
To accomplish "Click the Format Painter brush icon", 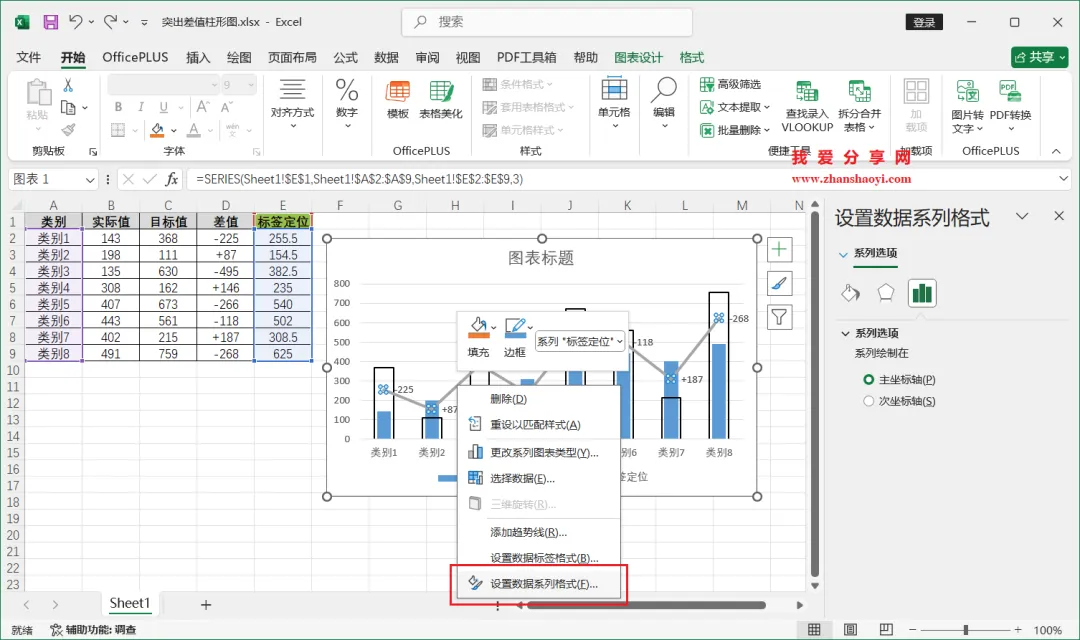I will point(68,130).
